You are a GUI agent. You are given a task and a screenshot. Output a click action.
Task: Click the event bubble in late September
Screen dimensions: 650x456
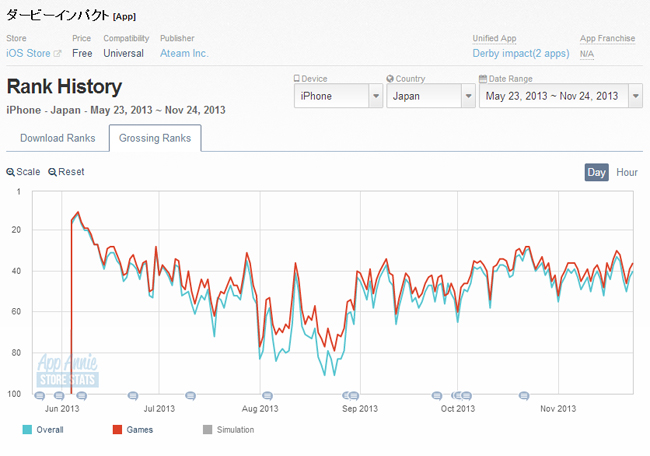tap(437, 396)
